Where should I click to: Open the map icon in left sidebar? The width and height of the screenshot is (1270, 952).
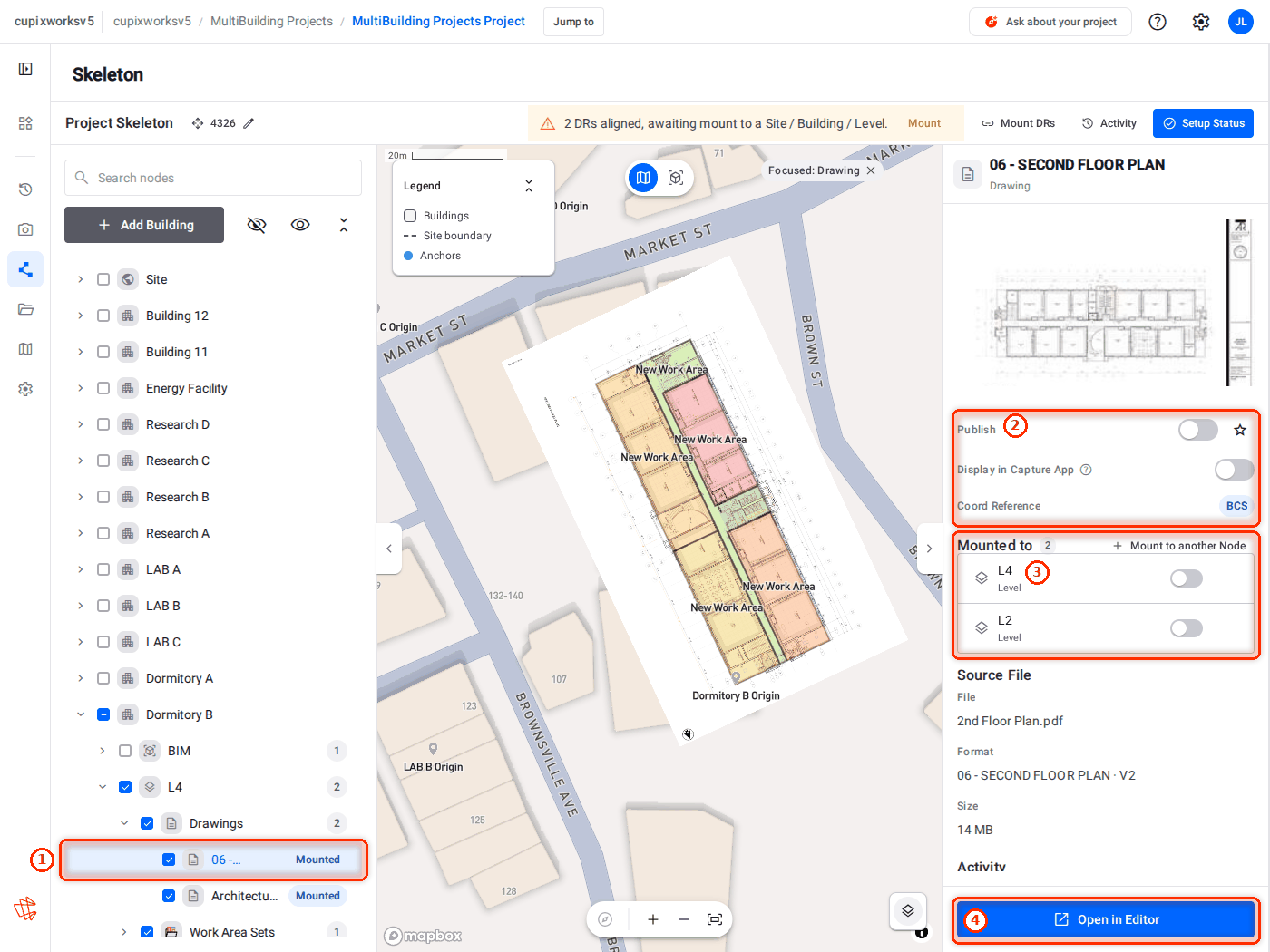click(25, 349)
